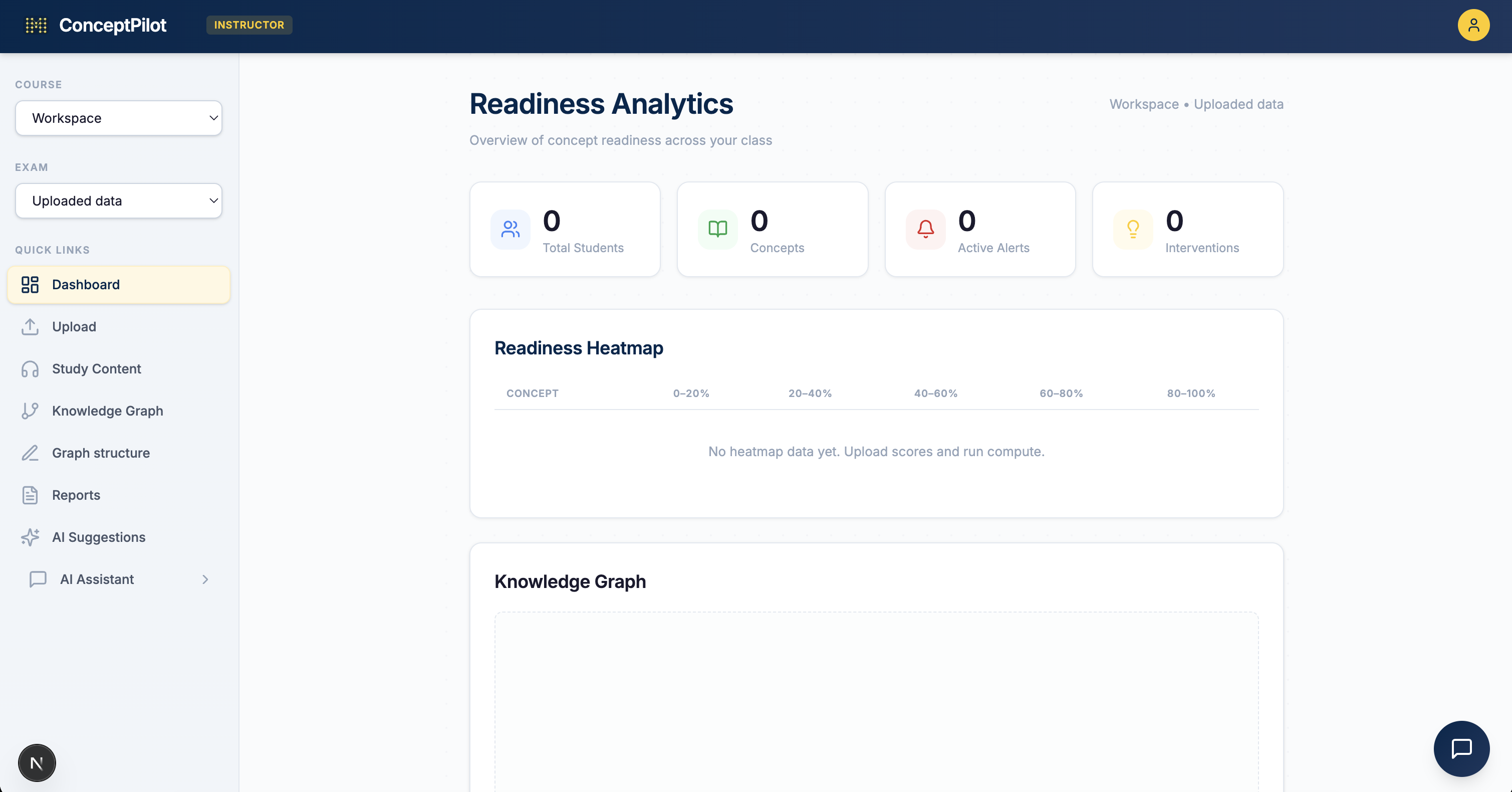Open the Upload page
This screenshot has width=1512, height=792.
pos(74,326)
